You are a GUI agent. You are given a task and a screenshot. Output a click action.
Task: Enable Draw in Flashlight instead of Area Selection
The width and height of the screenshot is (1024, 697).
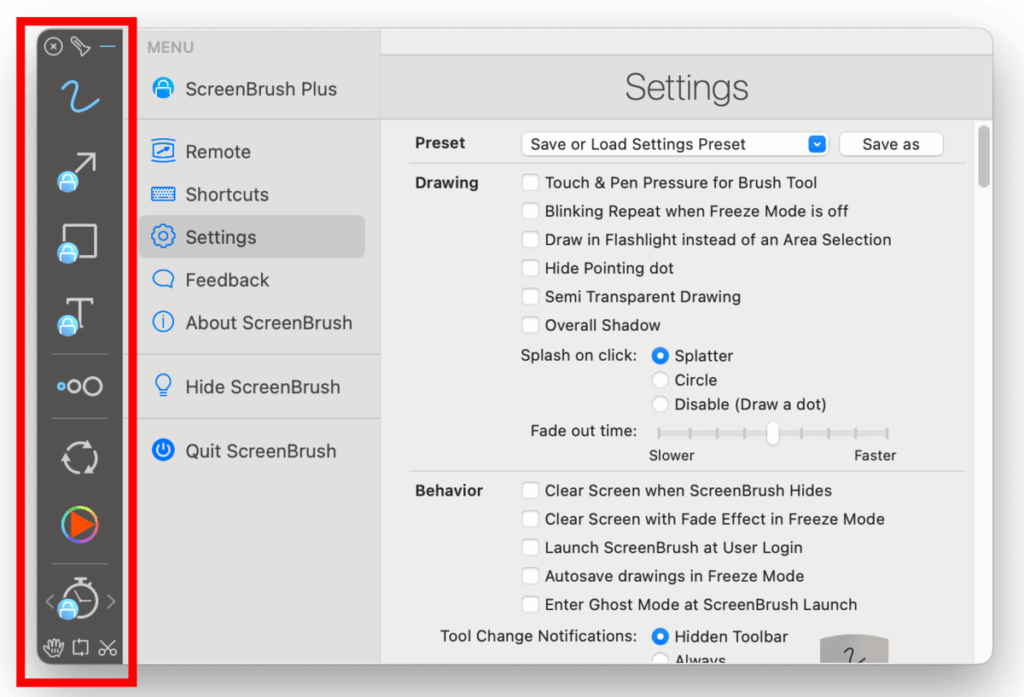530,240
